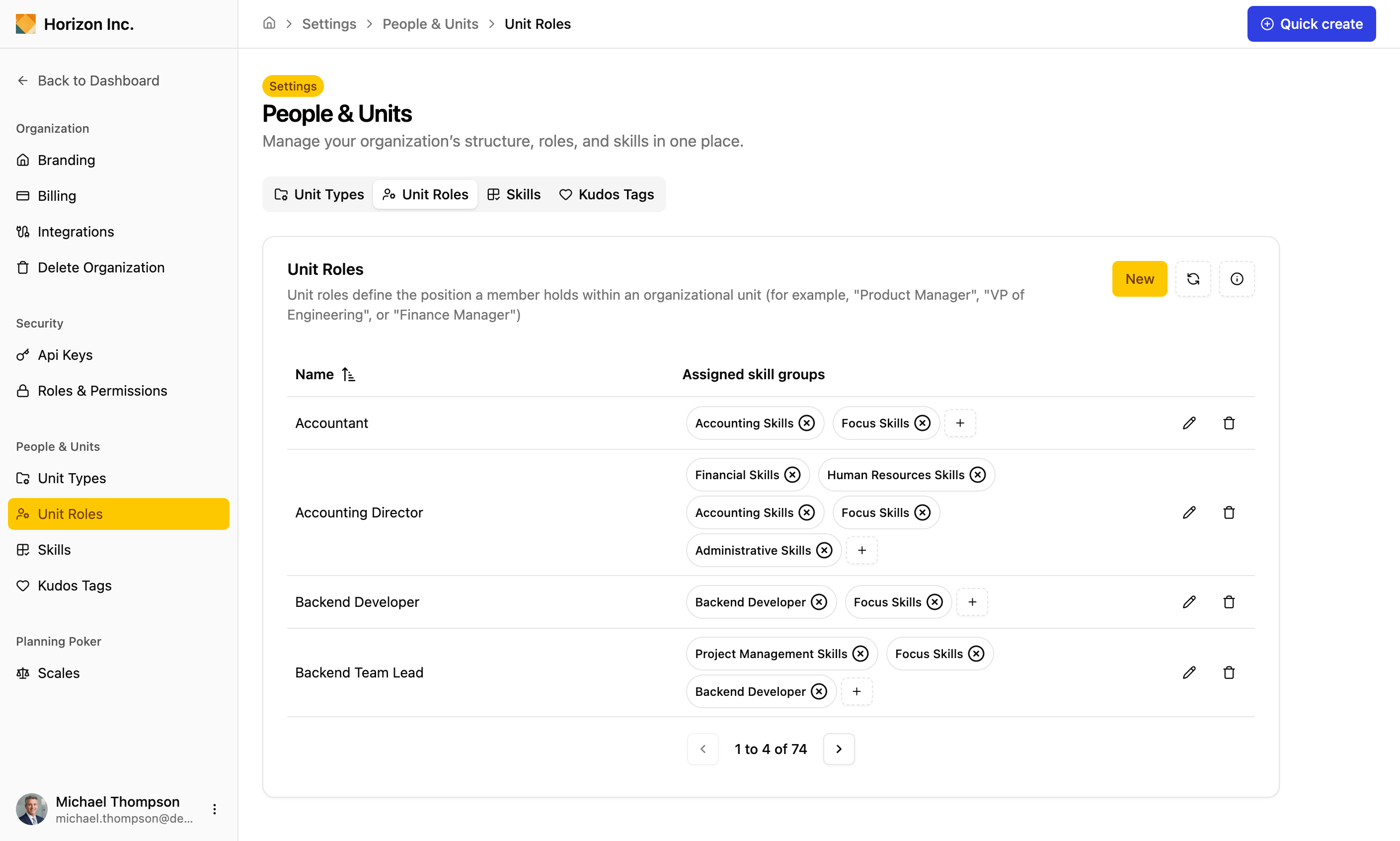Open the info icon in the Unit Roles header
This screenshot has width=1400, height=841.
[x=1237, y=279]
